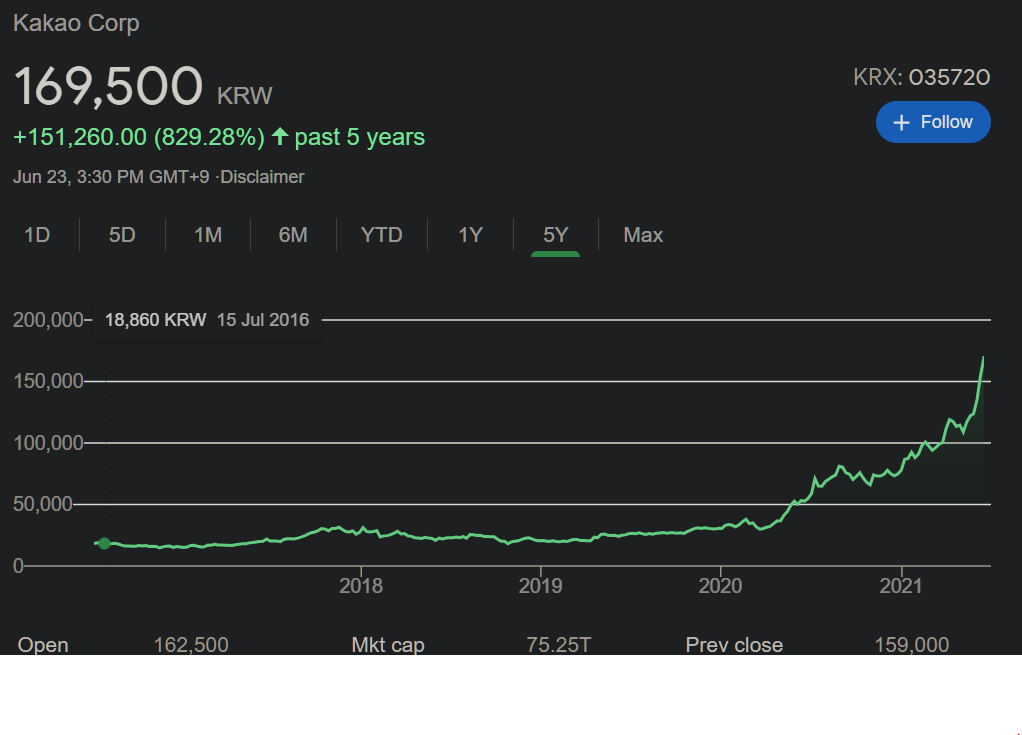Click the KRX: 035720 ticker label
This screenshot has height=735, width=1022.
click(921, 77)
